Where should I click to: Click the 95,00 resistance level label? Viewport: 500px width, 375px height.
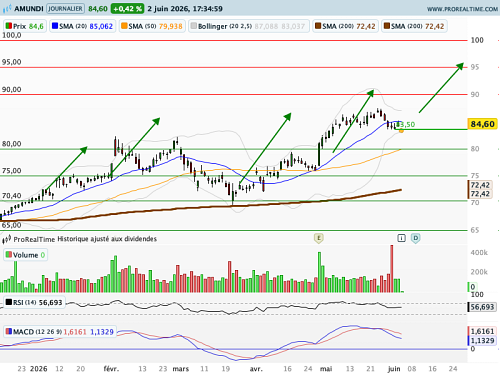(x=12, y=62)
